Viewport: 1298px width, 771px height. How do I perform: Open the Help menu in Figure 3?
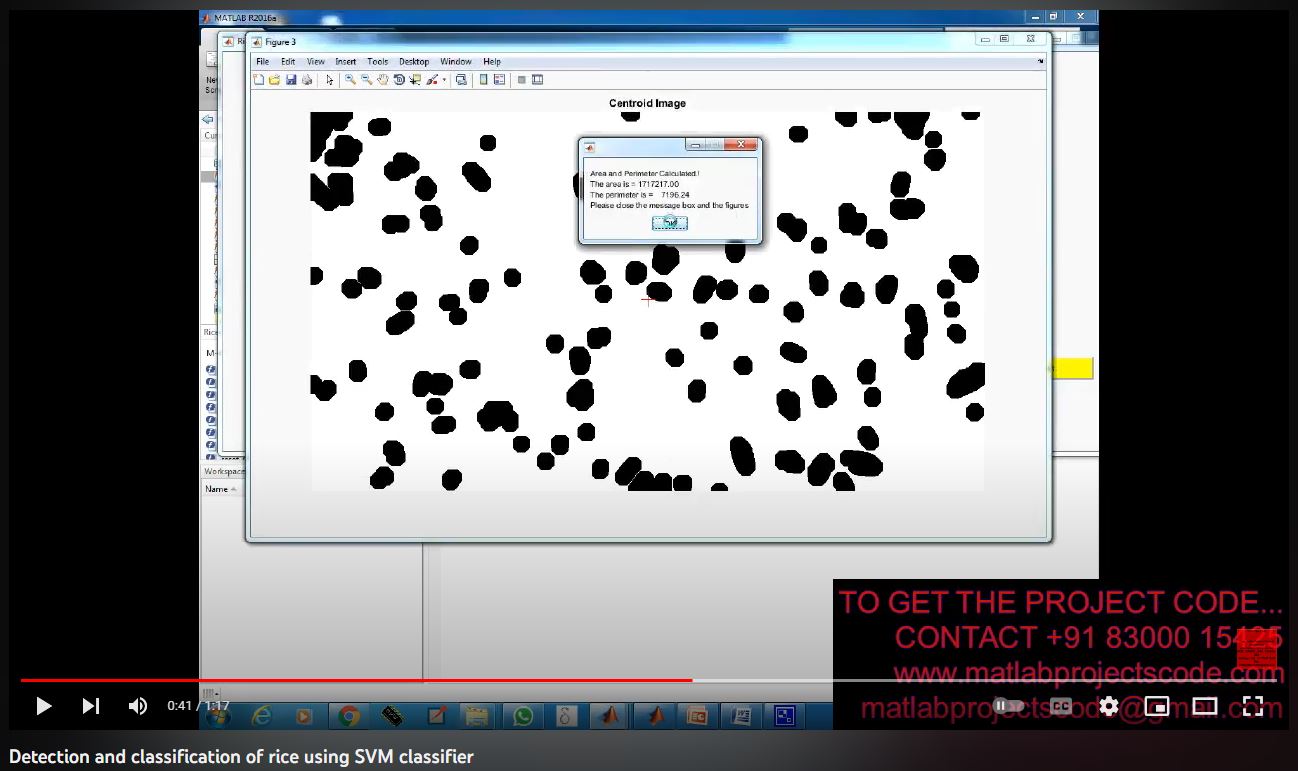(492, 62)
